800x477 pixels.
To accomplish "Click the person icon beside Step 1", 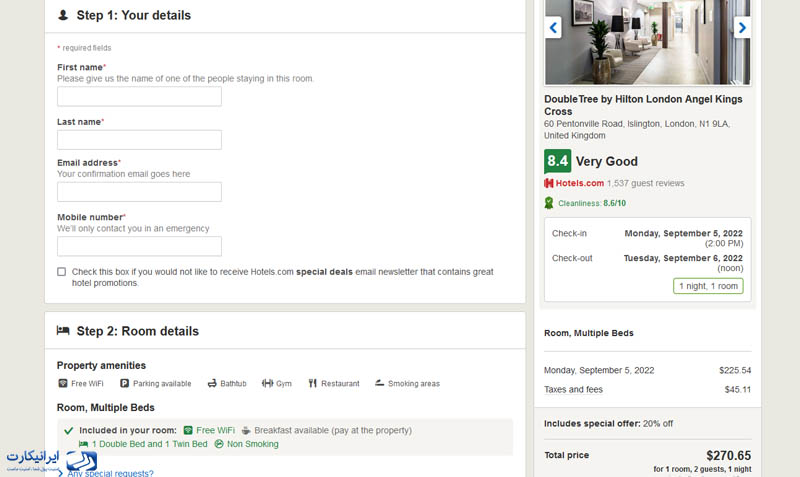I will 63,15.
